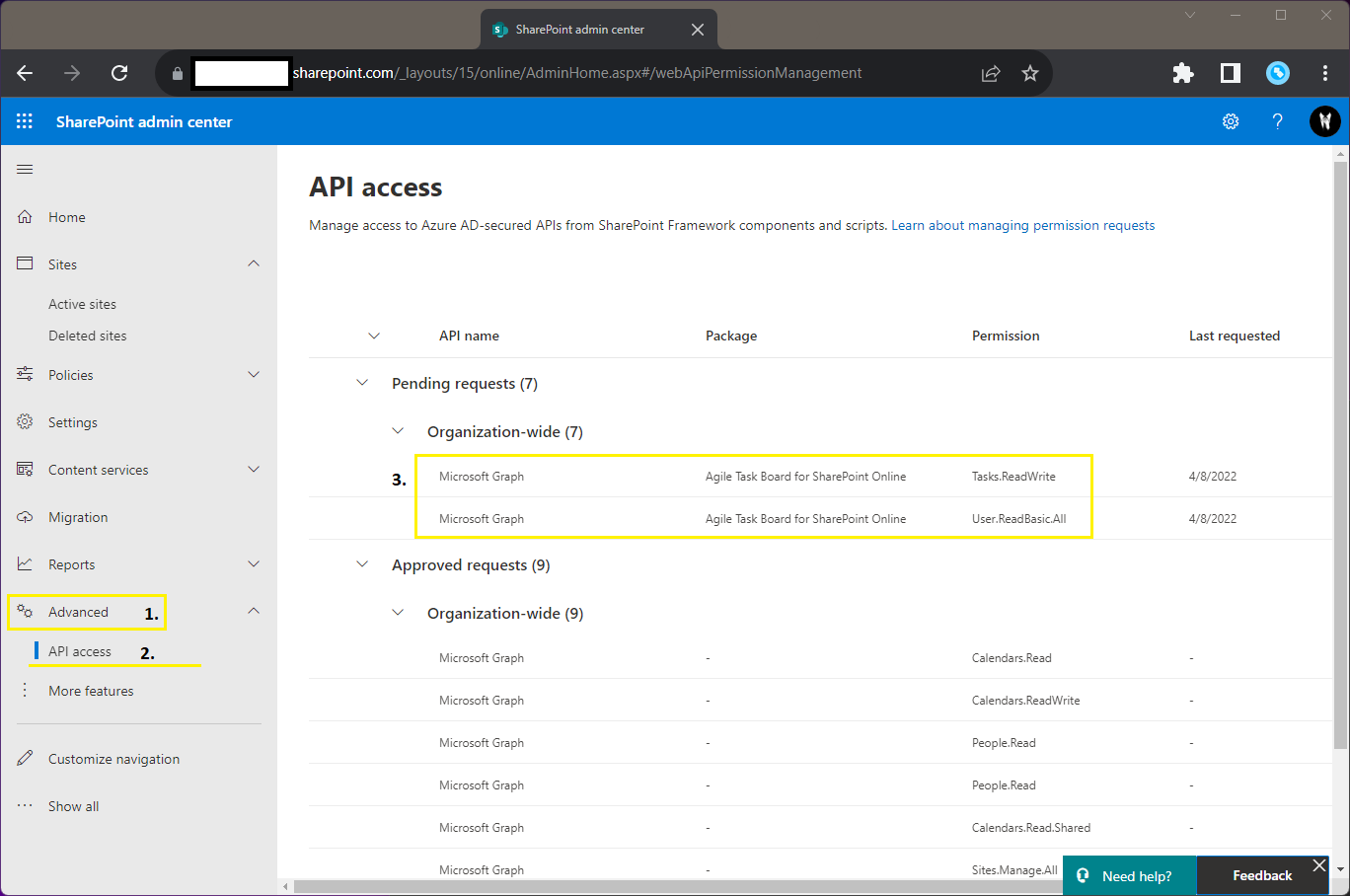Open Home in the navigation
1350x896 pixels.
[67, 217]
